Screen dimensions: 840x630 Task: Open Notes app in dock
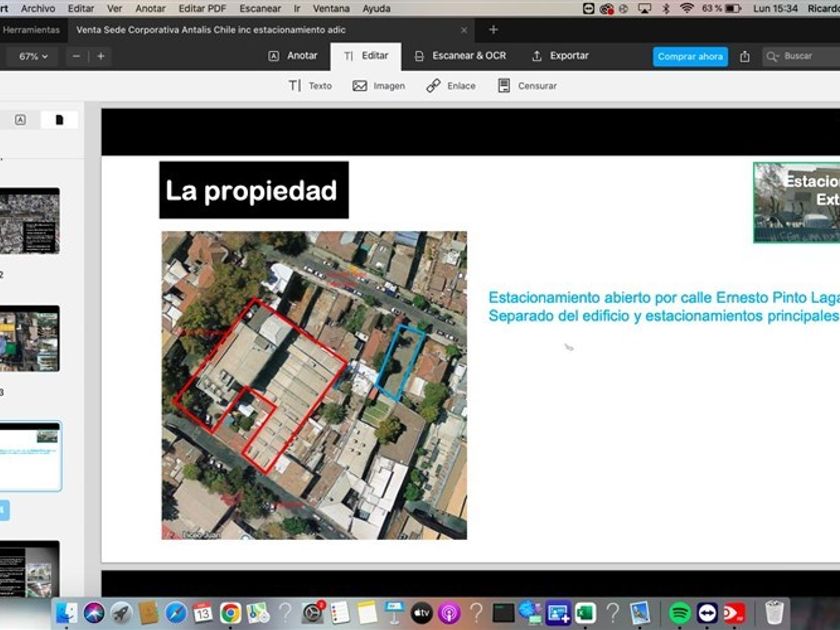coord(367,612)
